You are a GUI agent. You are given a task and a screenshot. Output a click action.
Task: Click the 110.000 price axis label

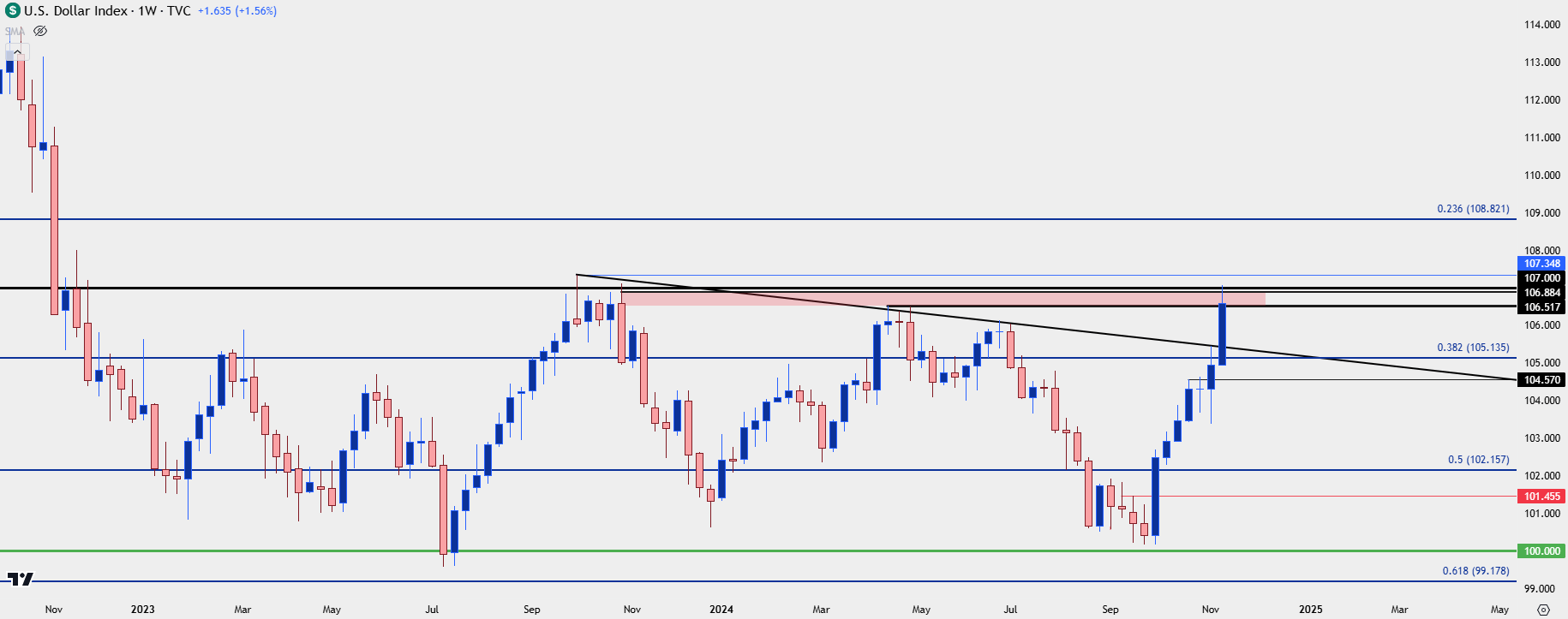1541,176
